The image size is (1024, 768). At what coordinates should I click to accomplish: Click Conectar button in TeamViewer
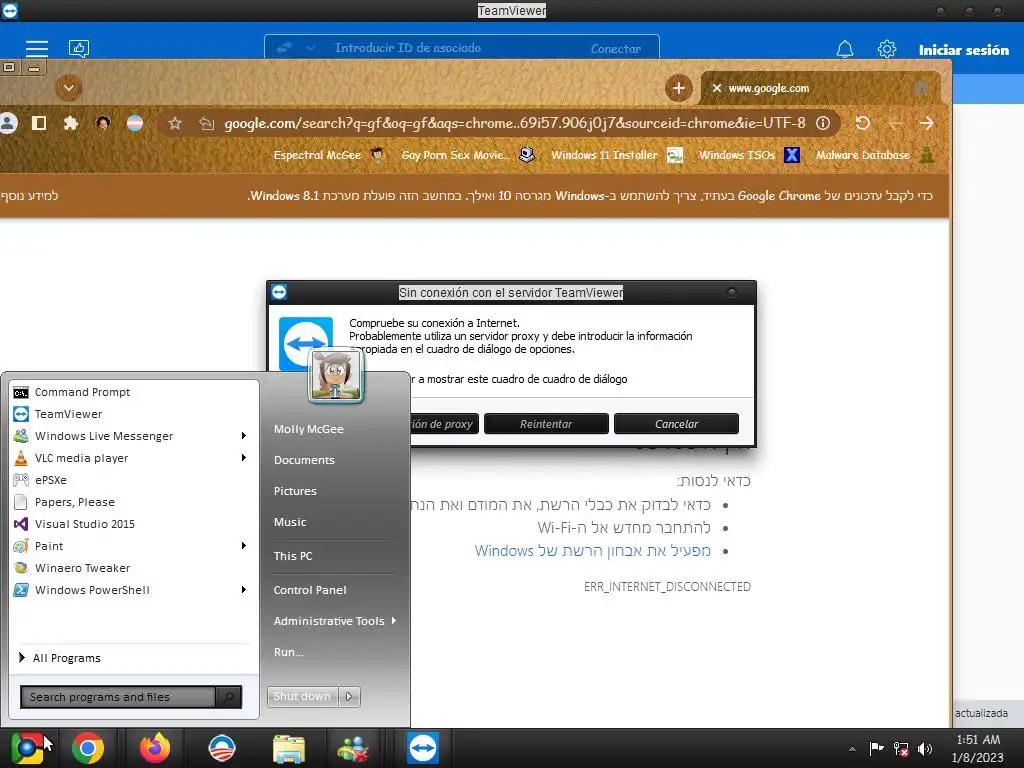[x=616, y=48]
